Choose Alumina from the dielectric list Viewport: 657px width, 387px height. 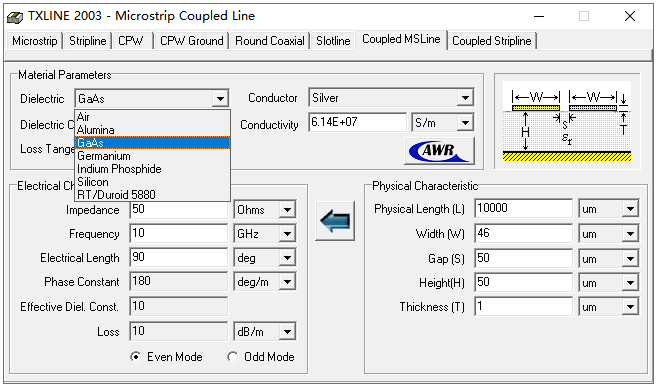tap(153, 130)
